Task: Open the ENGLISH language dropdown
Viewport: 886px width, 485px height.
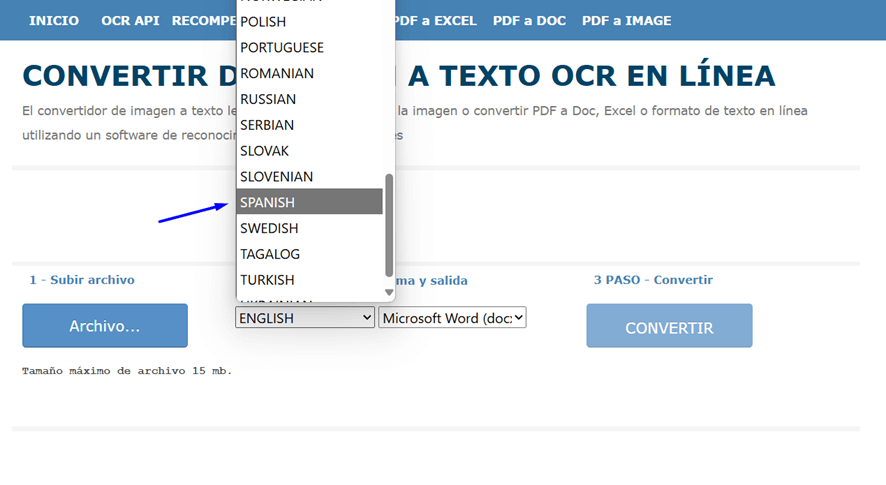Action: [x=305, y=318]
